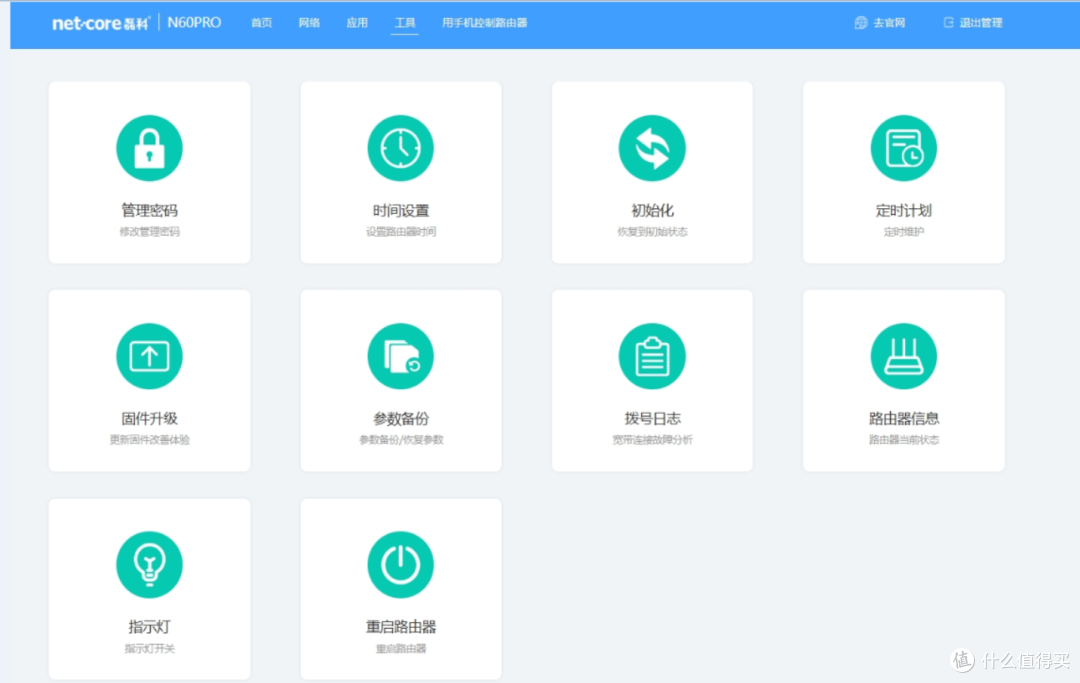Open the router icon for 路由器信息
The width and height of the screenshot is (1080, 683).
[903, 356]
